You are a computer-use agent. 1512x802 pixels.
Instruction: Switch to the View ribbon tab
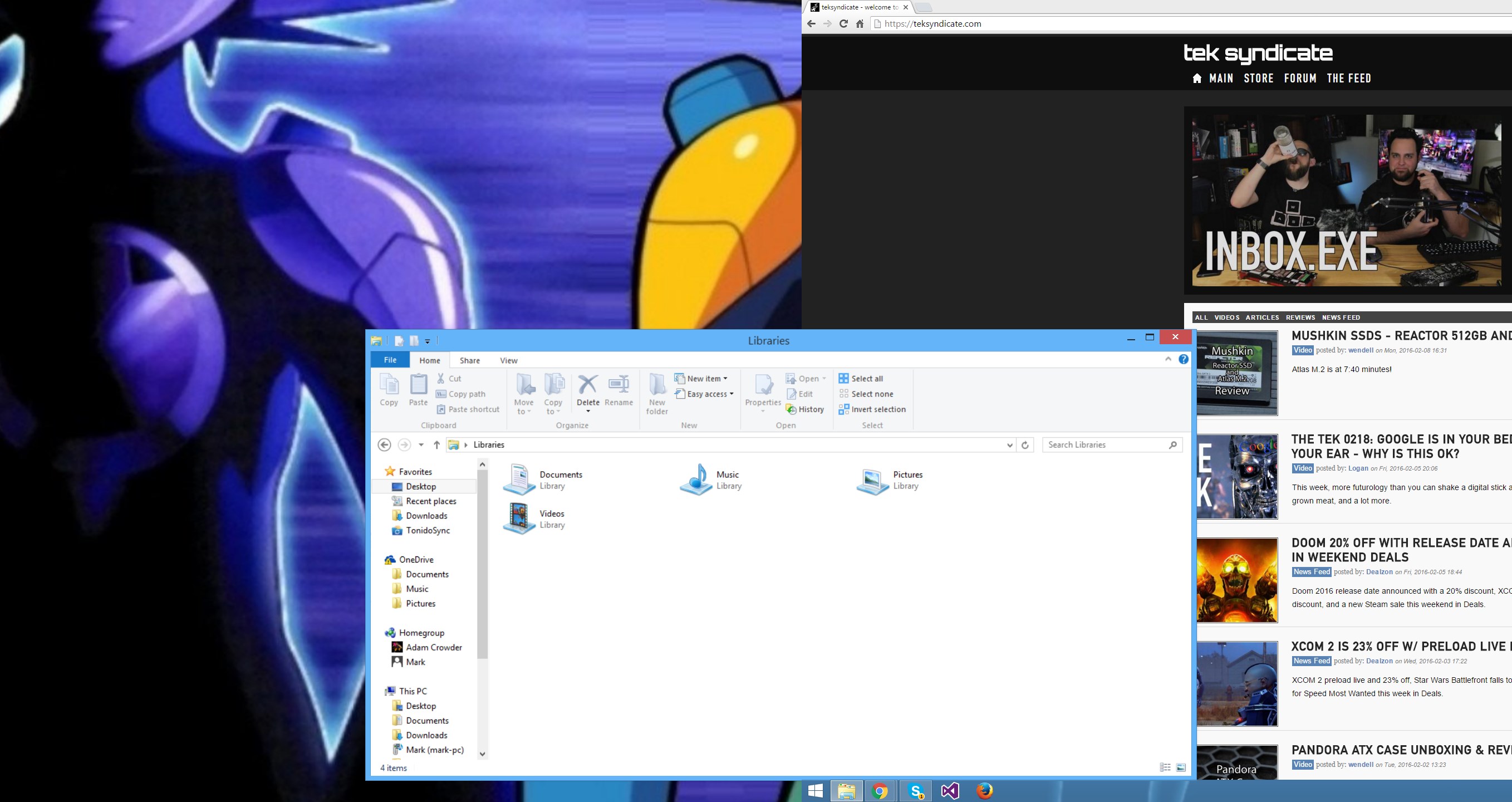(508, 360)
